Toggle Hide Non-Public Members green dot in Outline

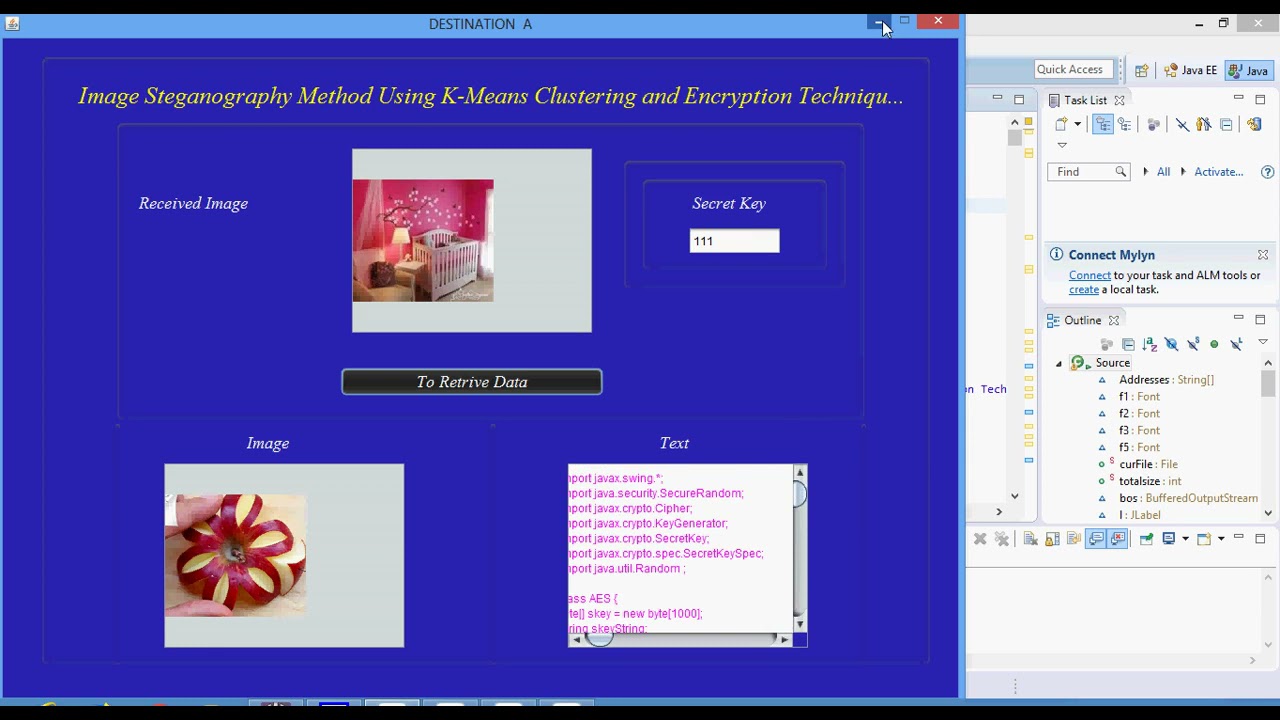[1214, 344]
